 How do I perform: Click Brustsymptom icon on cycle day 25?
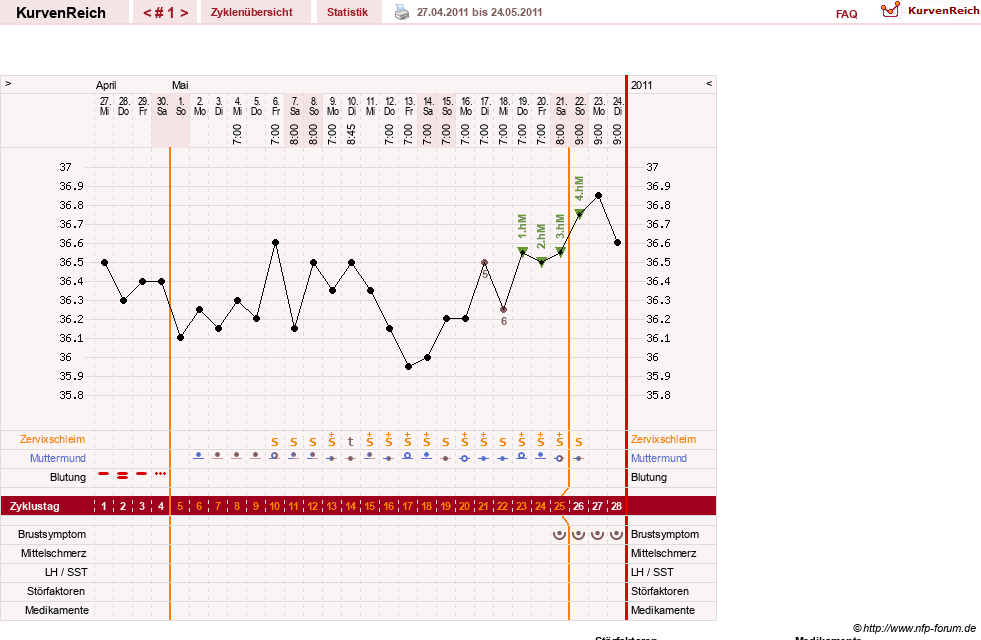click(x=559, y=534)
